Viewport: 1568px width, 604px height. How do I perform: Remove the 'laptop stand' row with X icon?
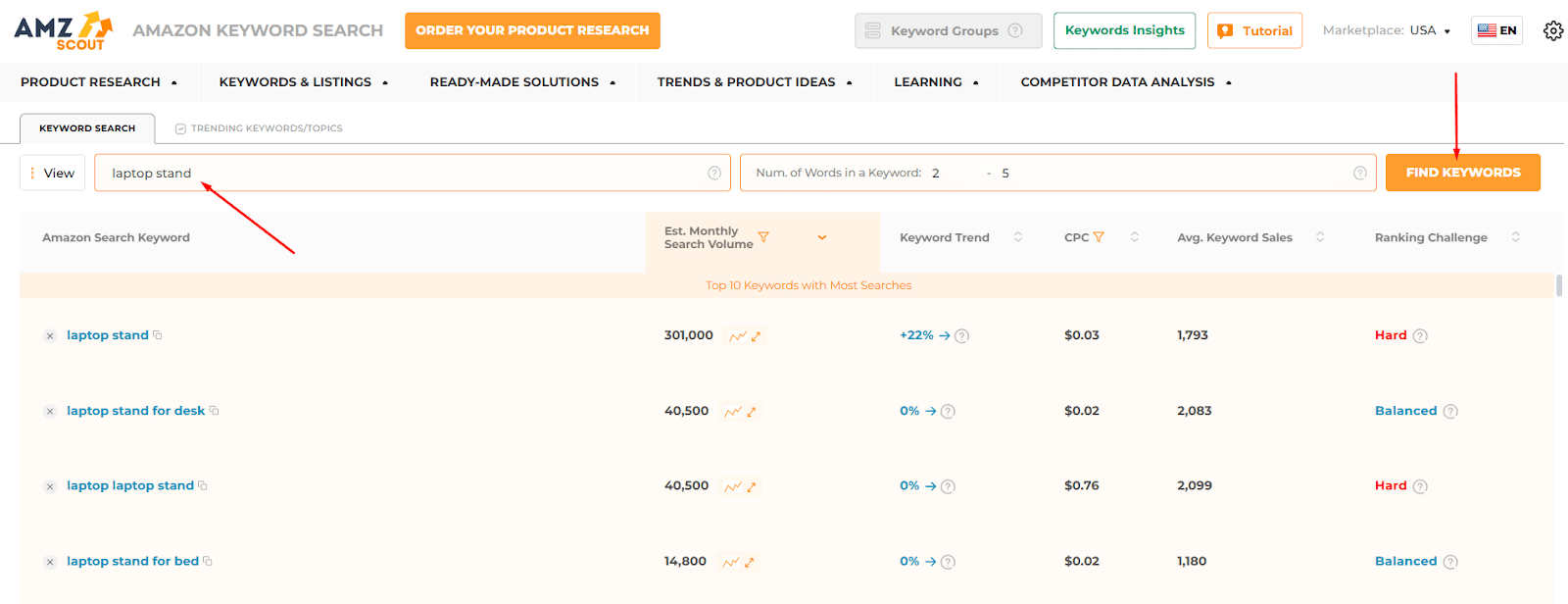pos(50,336)
